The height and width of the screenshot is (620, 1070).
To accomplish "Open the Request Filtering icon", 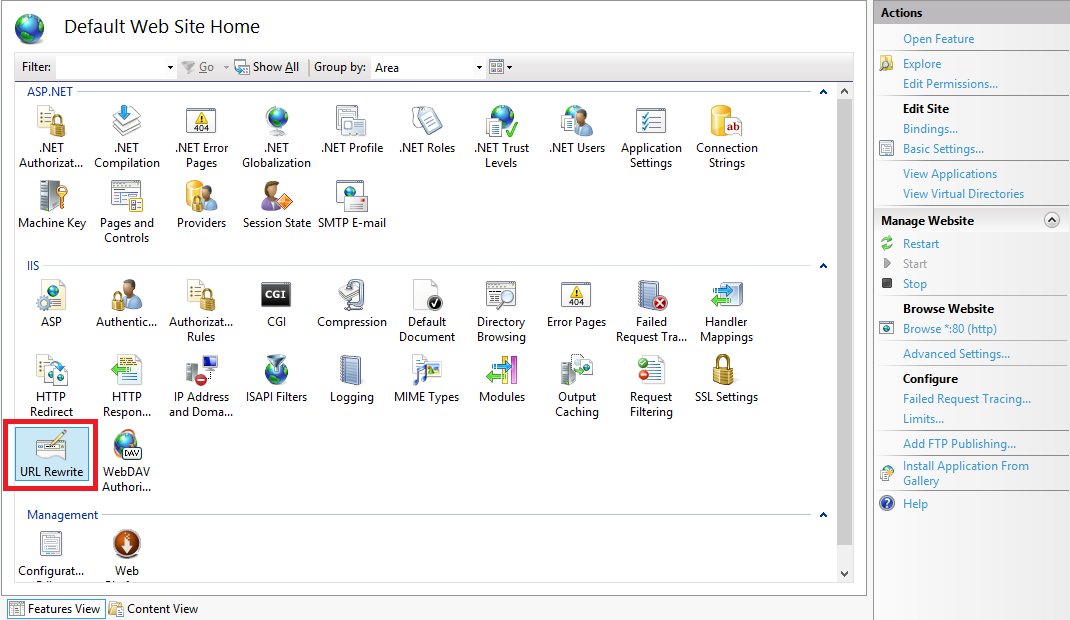I will pos(651,372).
